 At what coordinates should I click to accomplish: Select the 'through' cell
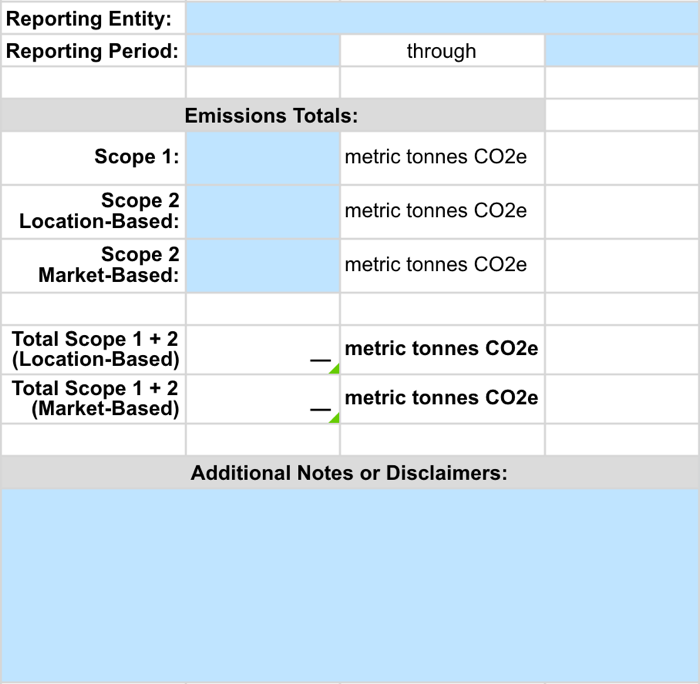(442, 51)
